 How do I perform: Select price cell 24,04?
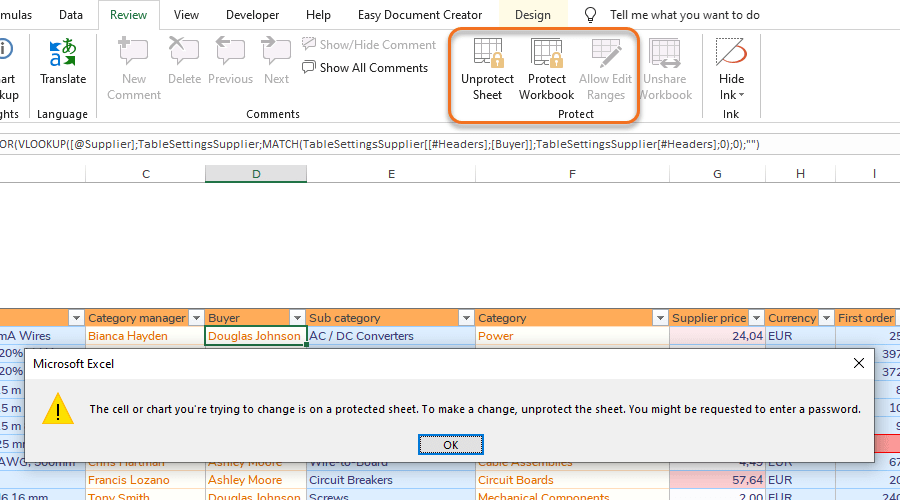pyautogui.click(x=717, y=336)
